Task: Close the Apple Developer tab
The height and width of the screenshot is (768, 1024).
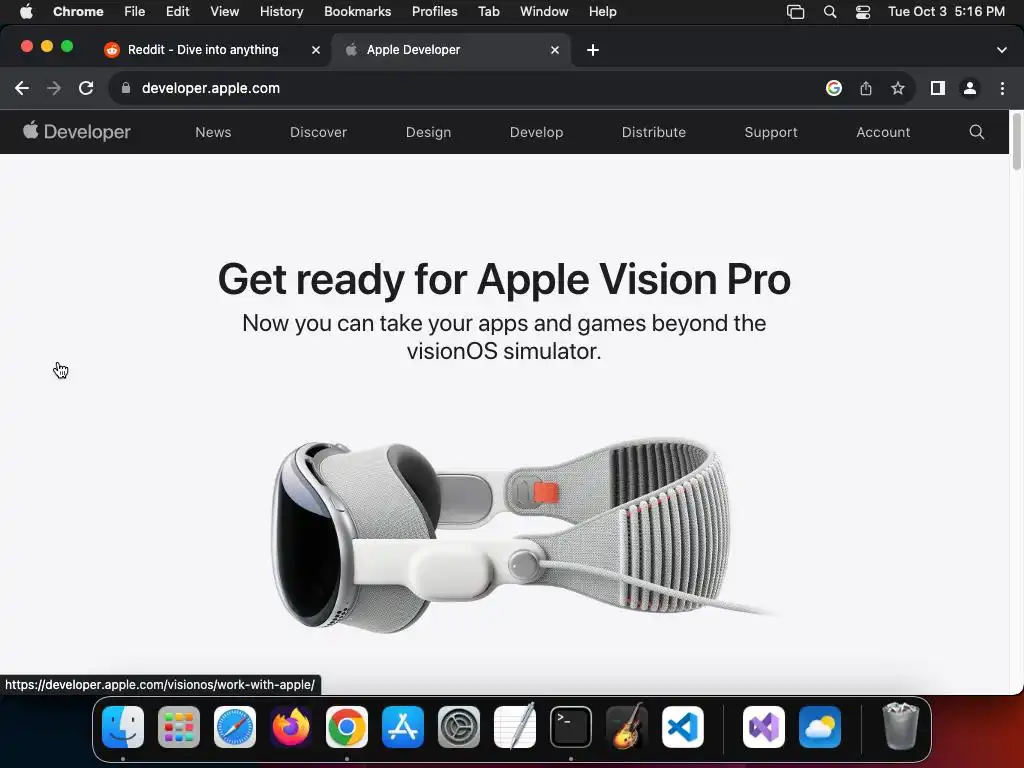Action: 555,50
